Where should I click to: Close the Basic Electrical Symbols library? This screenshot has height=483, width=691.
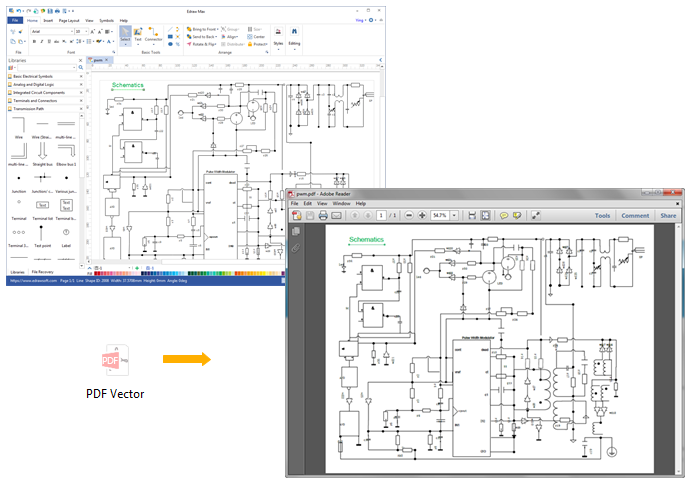tap(80, 76)
